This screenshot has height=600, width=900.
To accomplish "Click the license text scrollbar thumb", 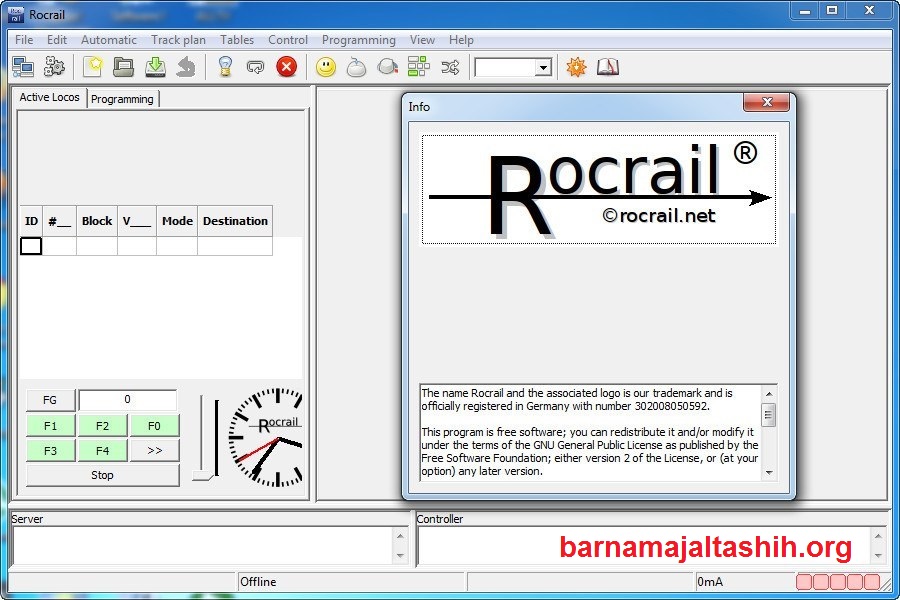I will [769, 415].
